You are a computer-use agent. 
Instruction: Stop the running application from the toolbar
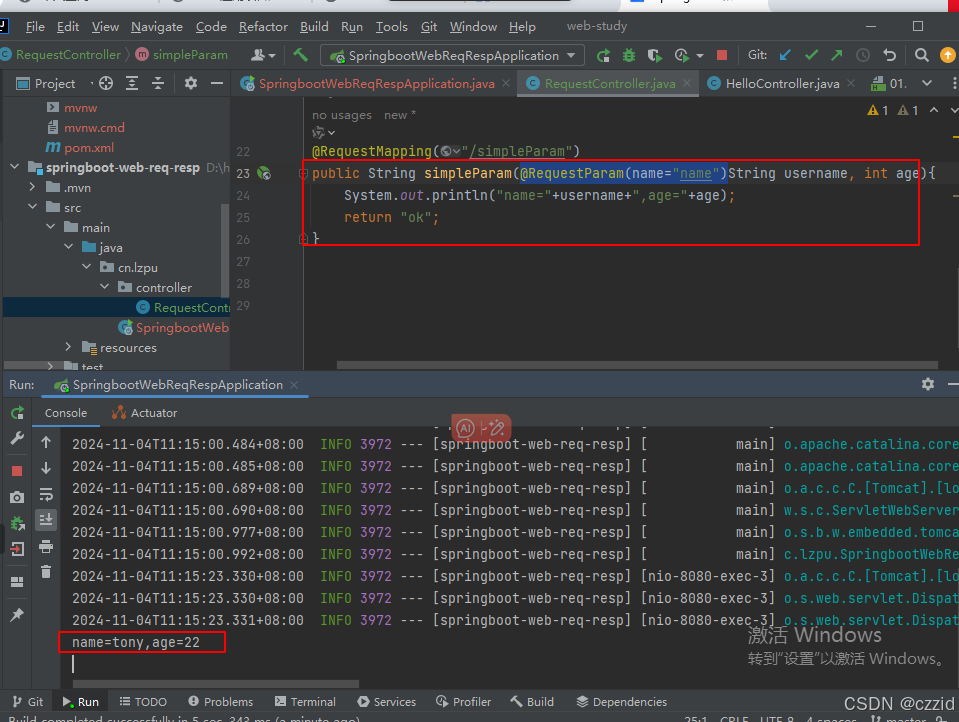[722, 56]
